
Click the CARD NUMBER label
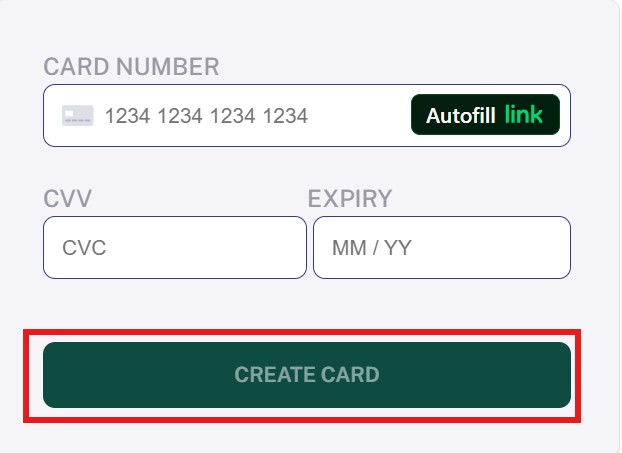pyautogui.click(x=131, y=66)
